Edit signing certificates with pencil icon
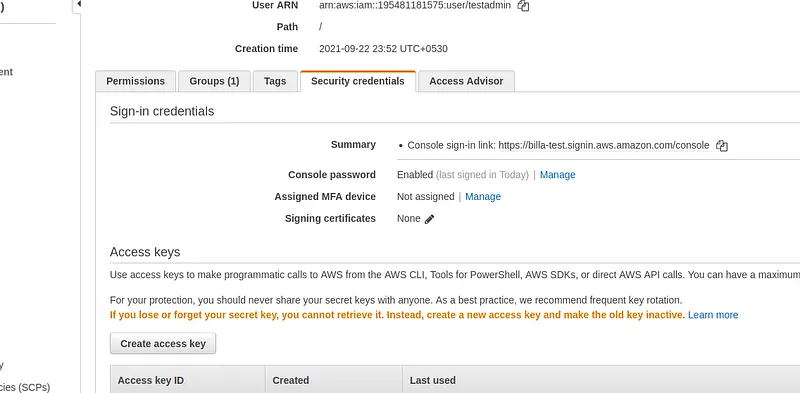The image size is (800, 393). pyautogui.click(x=430, y=219)
